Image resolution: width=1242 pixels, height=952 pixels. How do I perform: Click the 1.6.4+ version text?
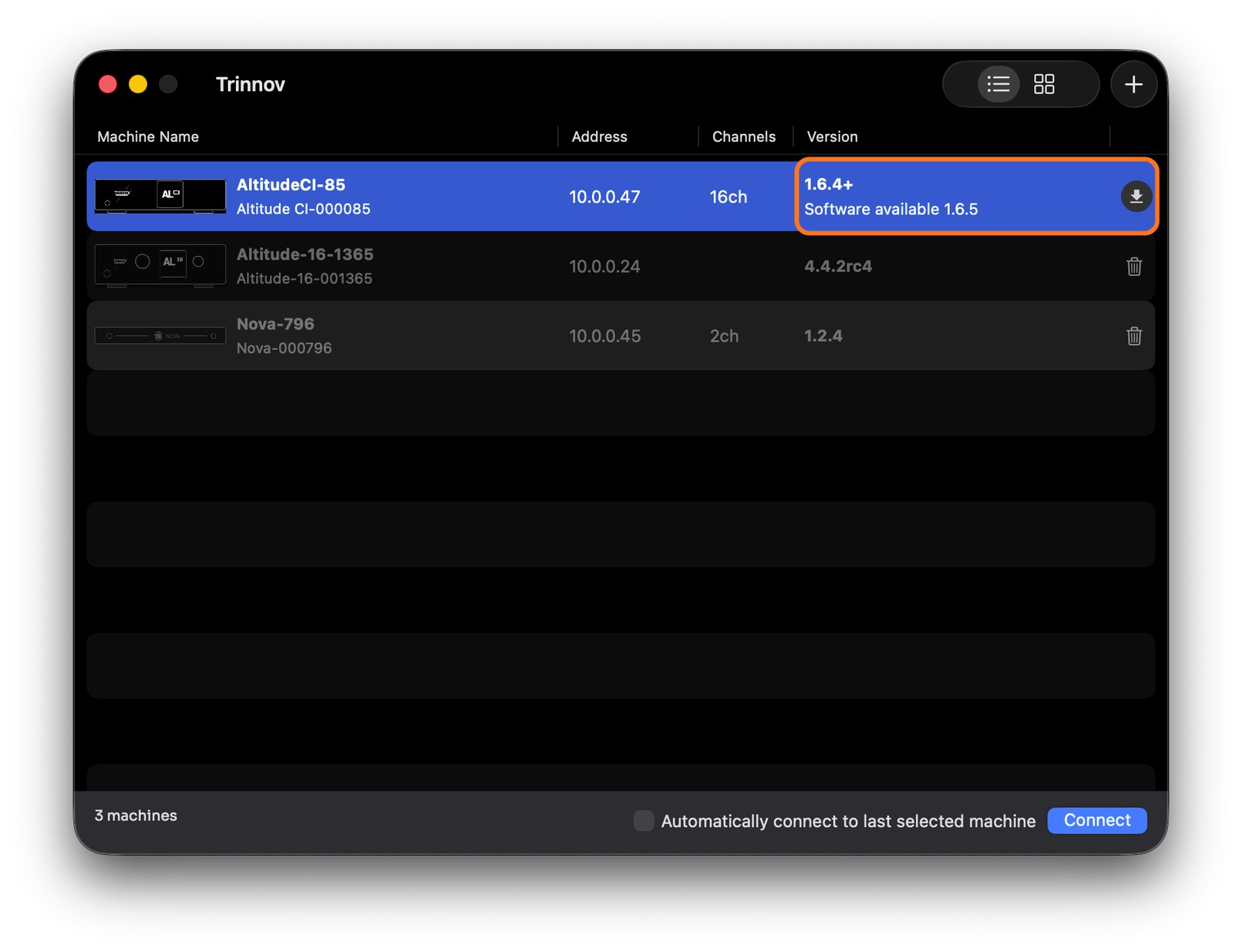[x=828, y=184]
